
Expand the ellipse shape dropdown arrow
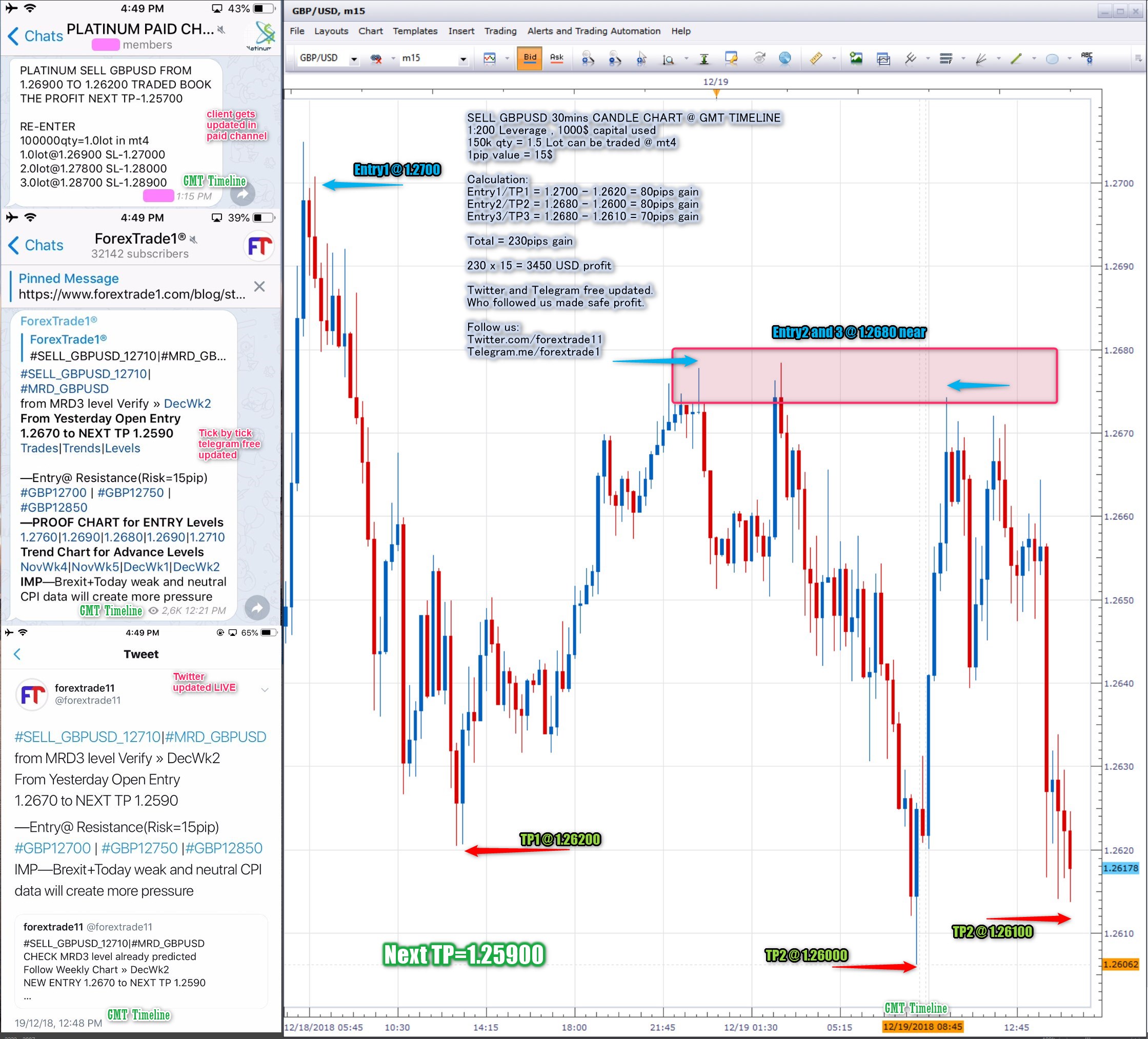point(1069,58)
